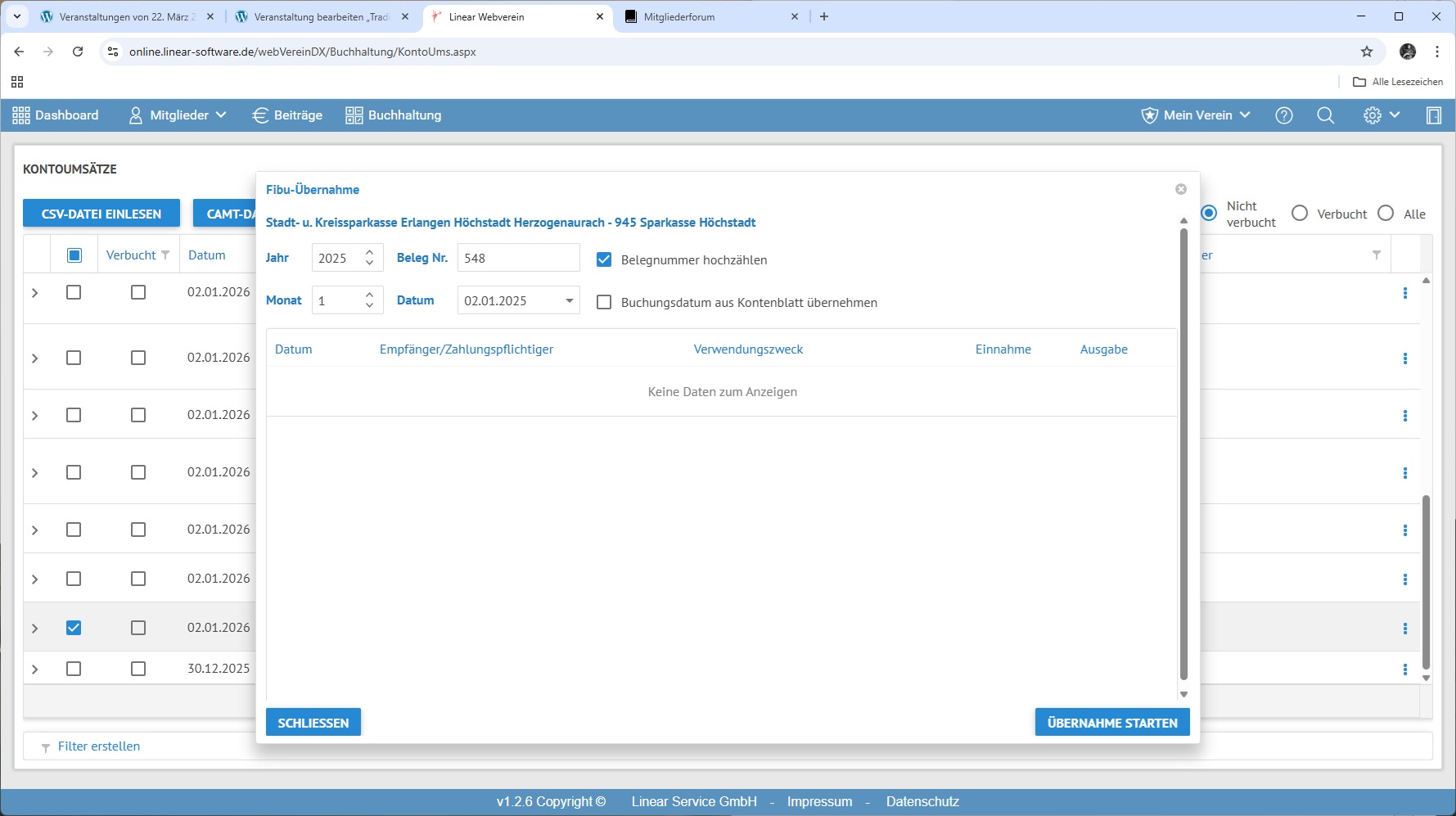Click the ÜBERNAHME STARTEN button

point(1111,723)
